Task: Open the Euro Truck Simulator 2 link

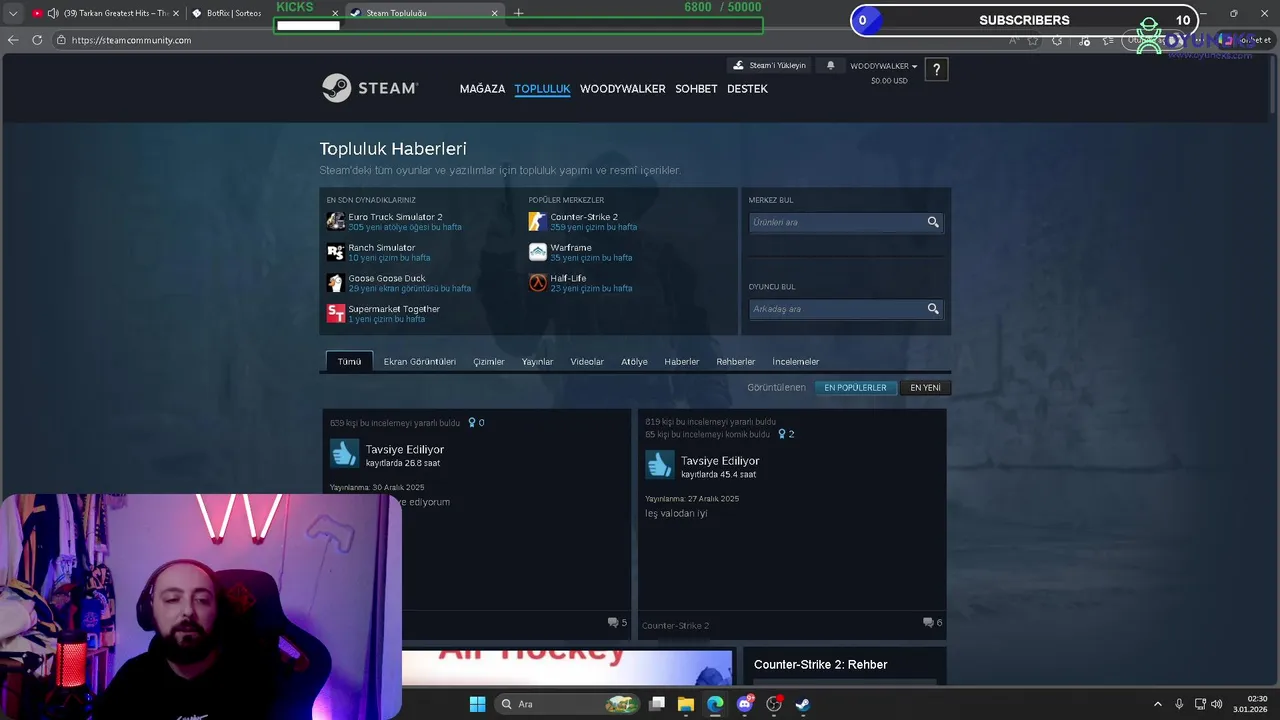Action: point(395,217)
